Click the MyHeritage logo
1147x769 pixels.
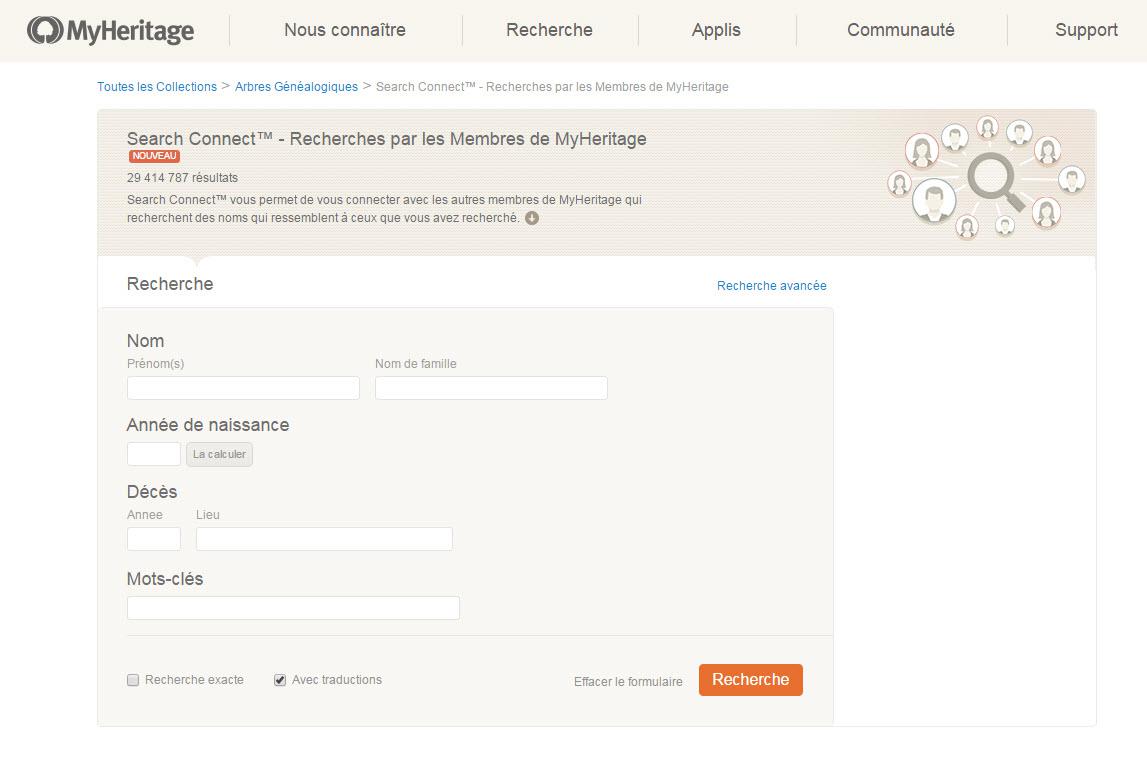click(110, 31)
